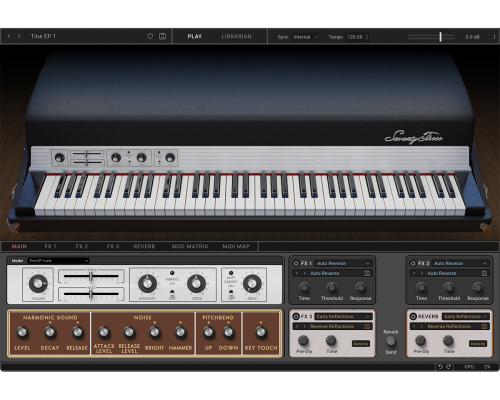
Task: Go to the next preset in top bar
Action: (x=19, y=36)
